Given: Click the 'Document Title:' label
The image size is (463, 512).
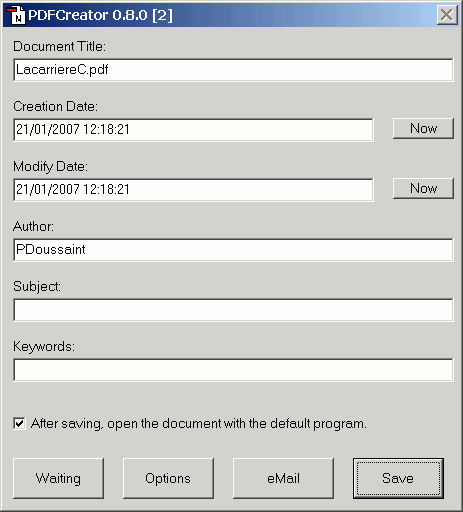Looking at the screenshot, I should (59, 46).
